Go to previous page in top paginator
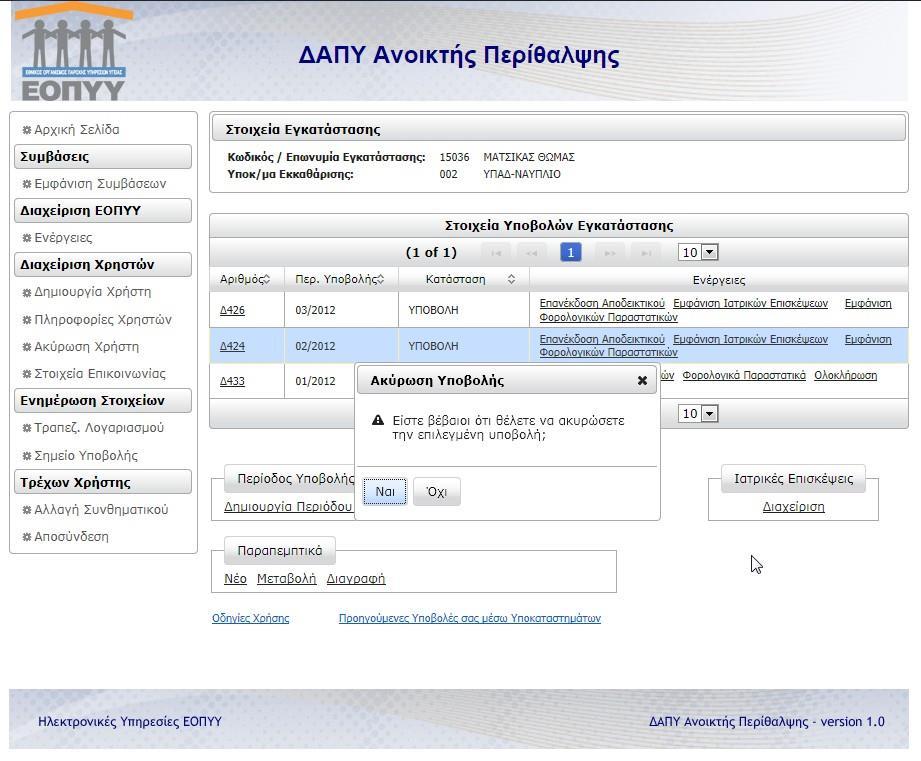The height and width of the screenshot is (761, 921). click(x=532, y=252)
